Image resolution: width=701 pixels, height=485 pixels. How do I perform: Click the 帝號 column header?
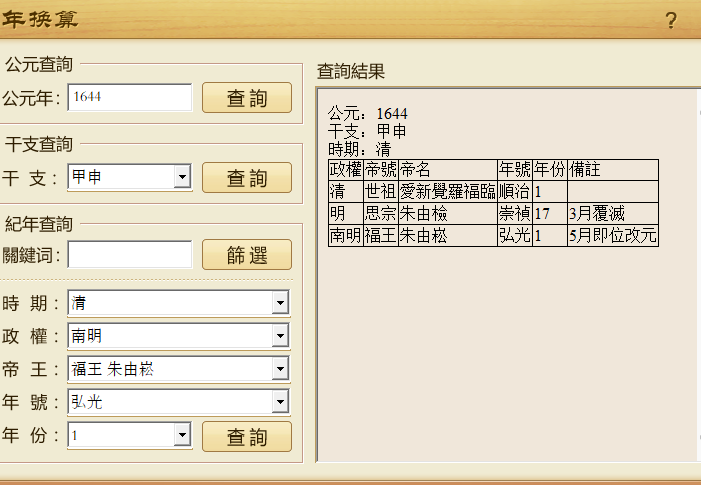tap(380, 170)
